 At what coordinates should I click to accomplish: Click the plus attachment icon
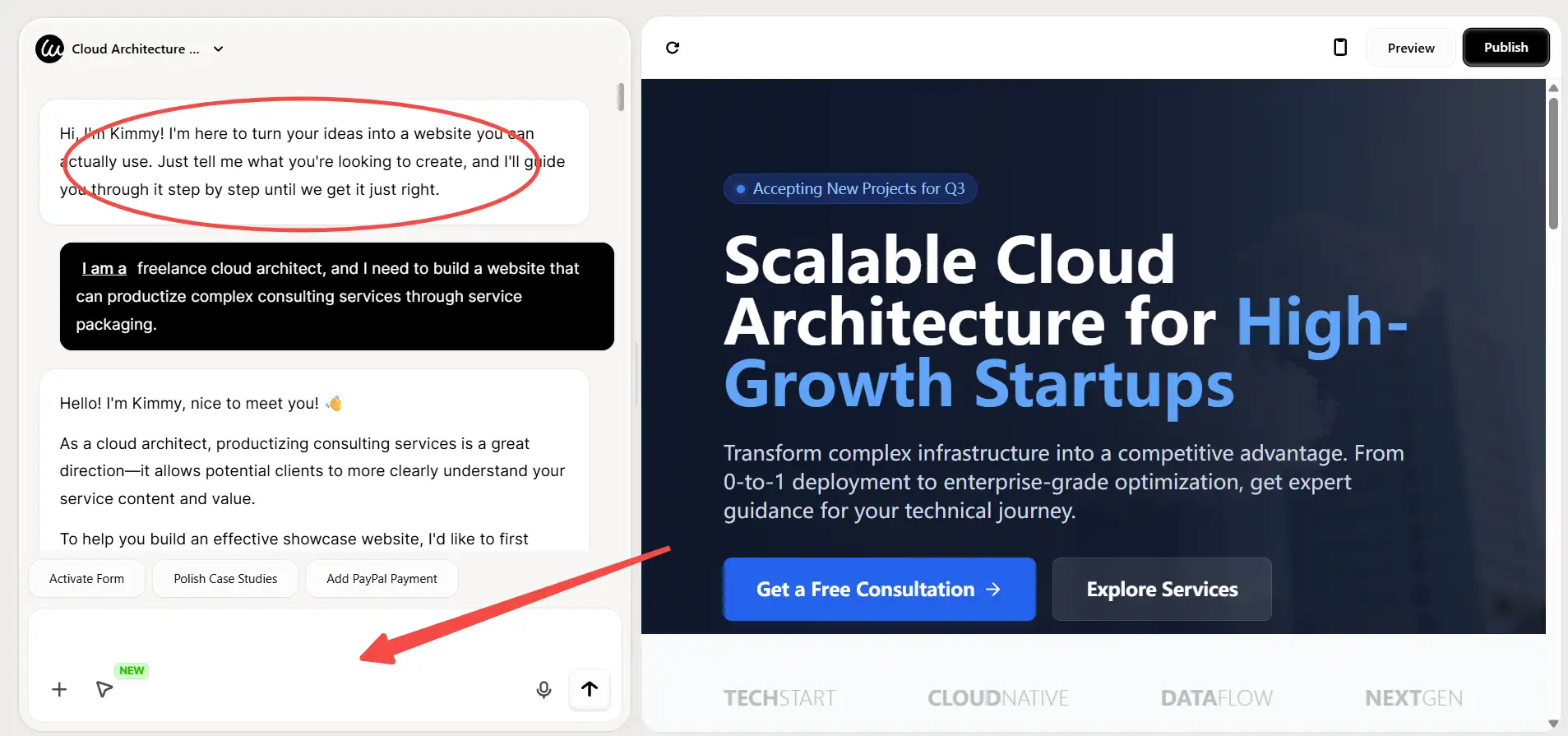pyautogui.click(x=59, y=689)
